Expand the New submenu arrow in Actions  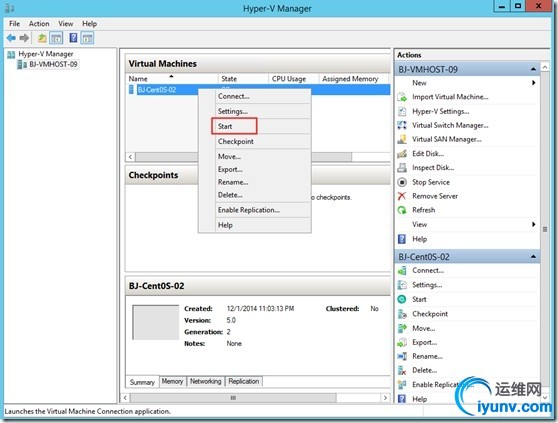click(533, 83)
